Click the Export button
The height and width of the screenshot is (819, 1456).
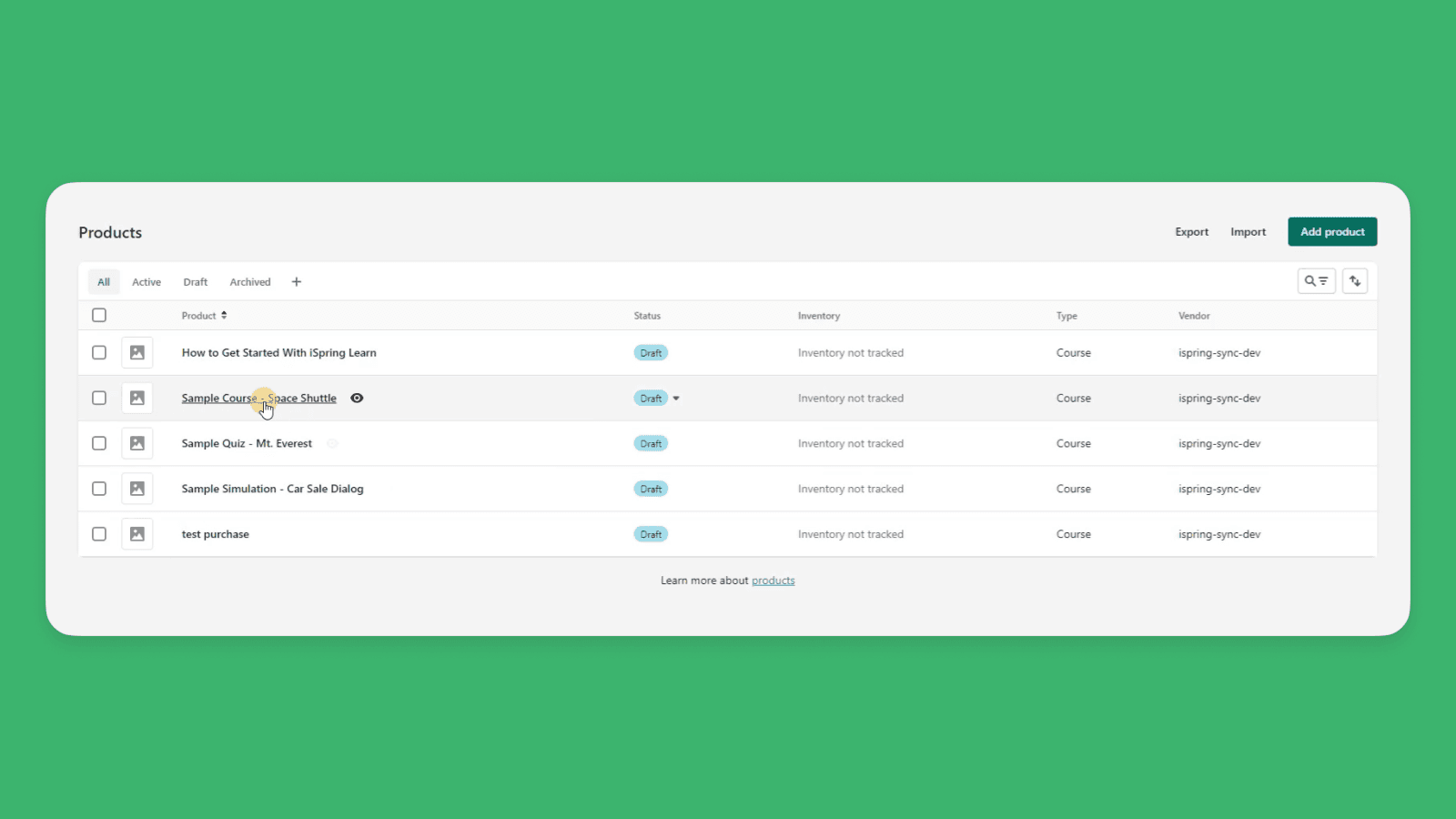click(x=1191, y=231)
